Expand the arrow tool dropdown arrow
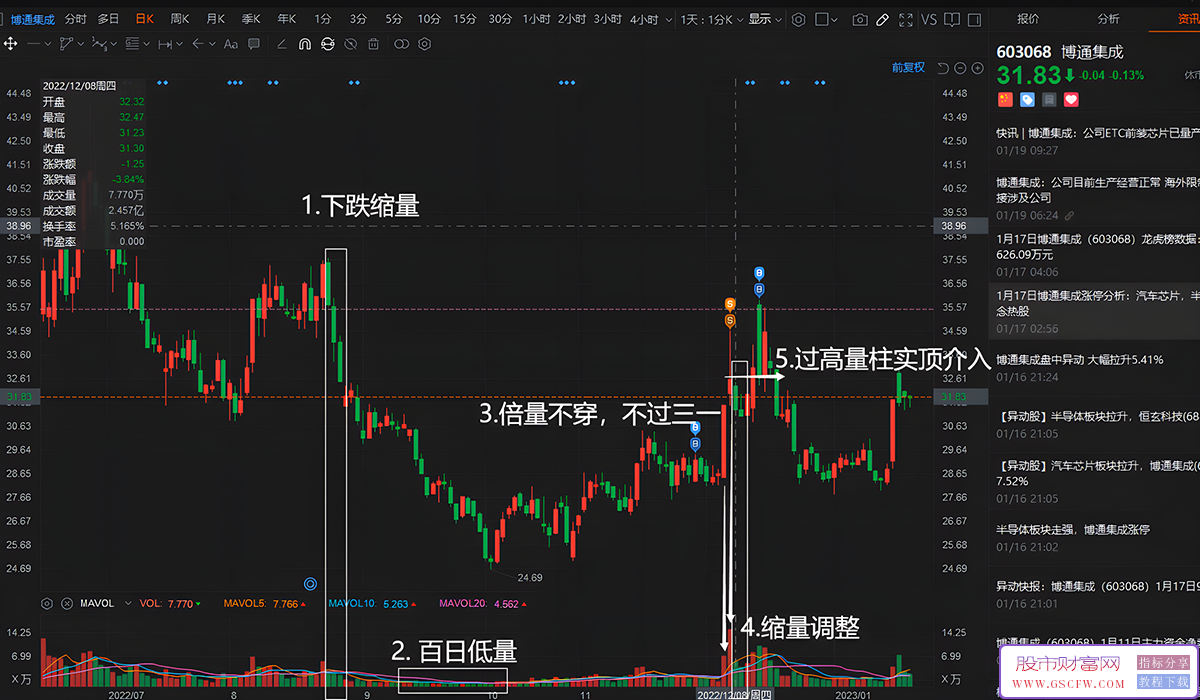Image resolution: width=1200 pixels, height=700 pixels. tap(212, 43)
